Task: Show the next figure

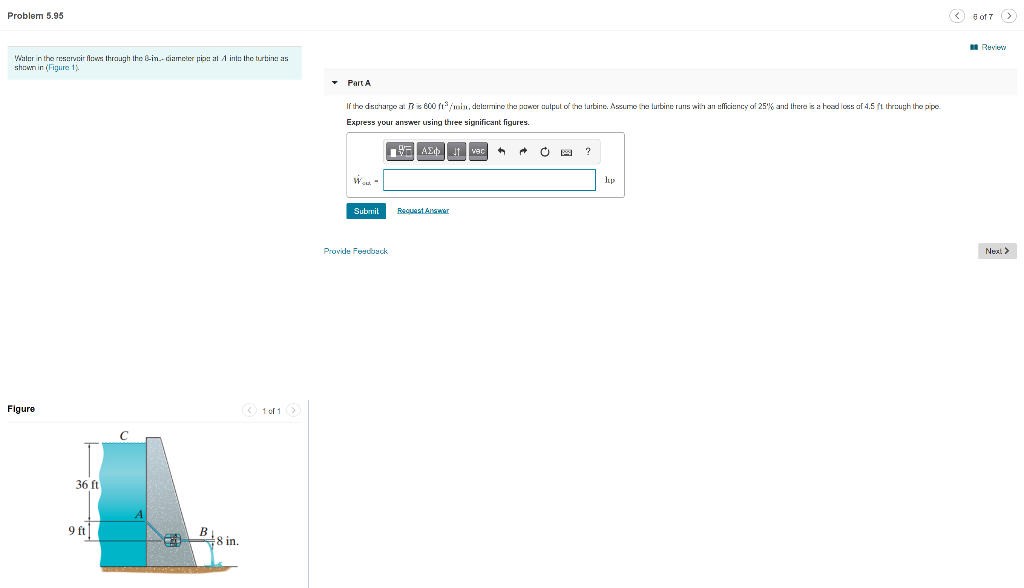Action: [294, 410]
